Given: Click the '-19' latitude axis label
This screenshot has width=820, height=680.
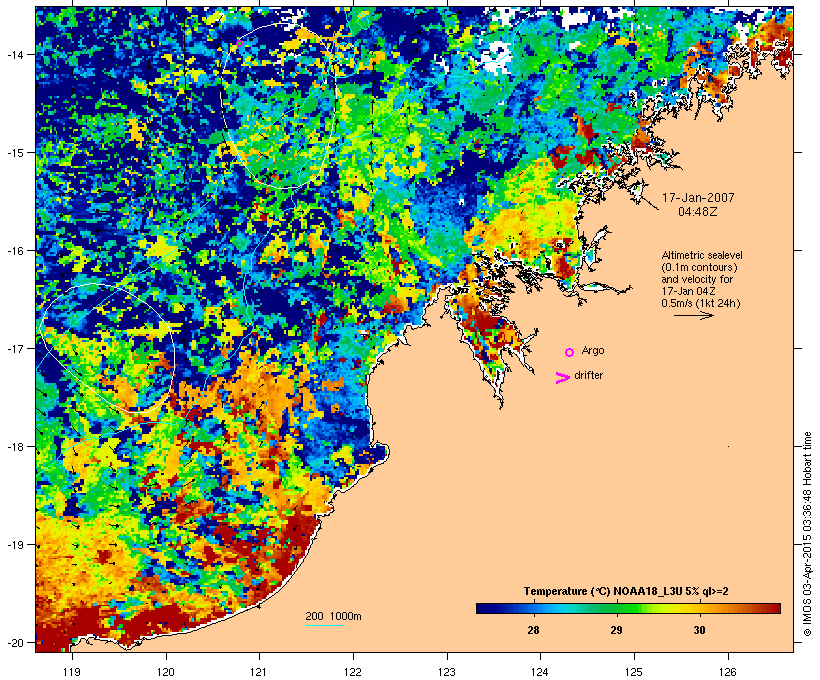Looking at the screenshot, I should [x=14, y=545].
